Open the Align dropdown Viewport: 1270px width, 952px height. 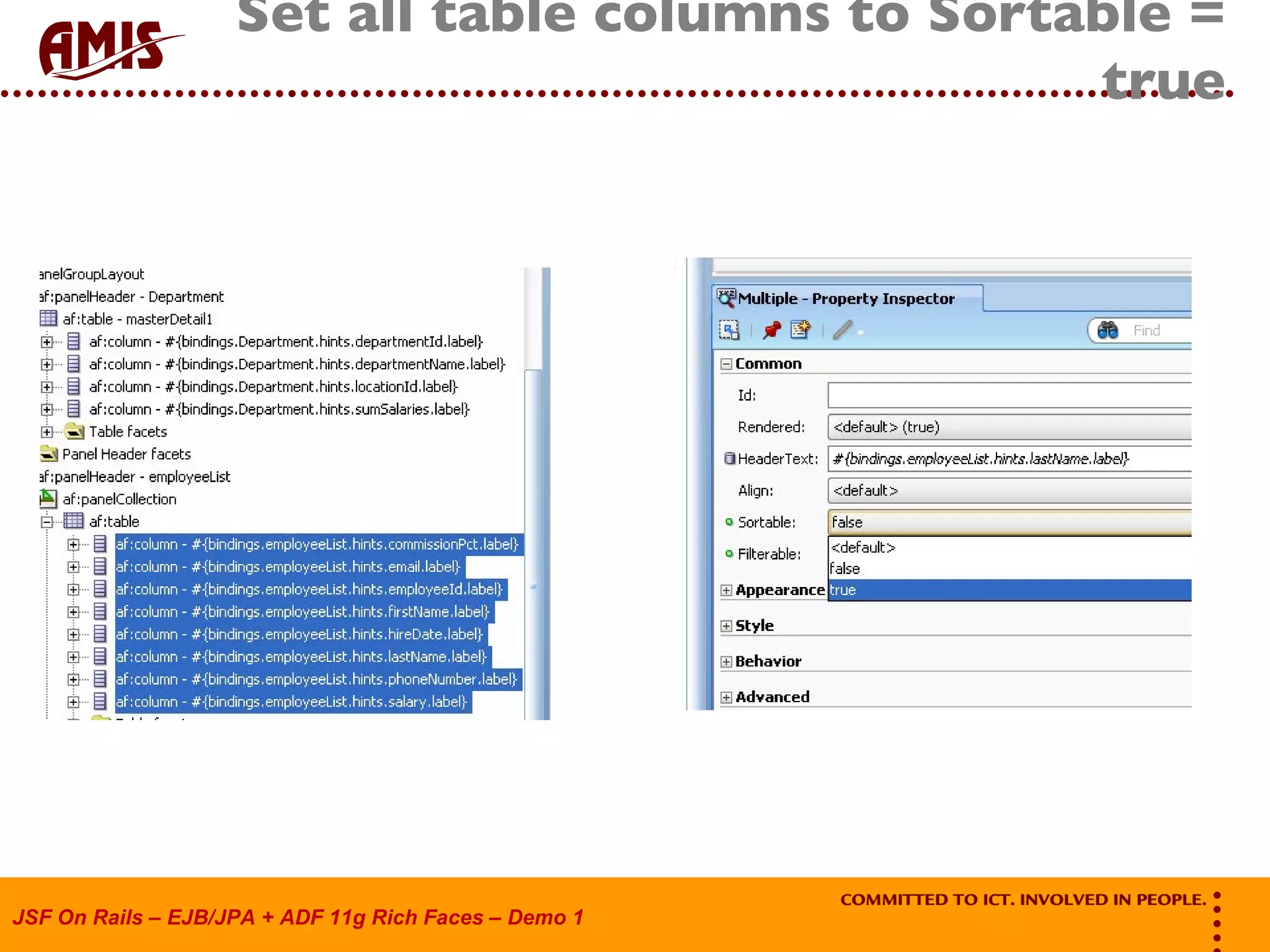coord(1010,490)
